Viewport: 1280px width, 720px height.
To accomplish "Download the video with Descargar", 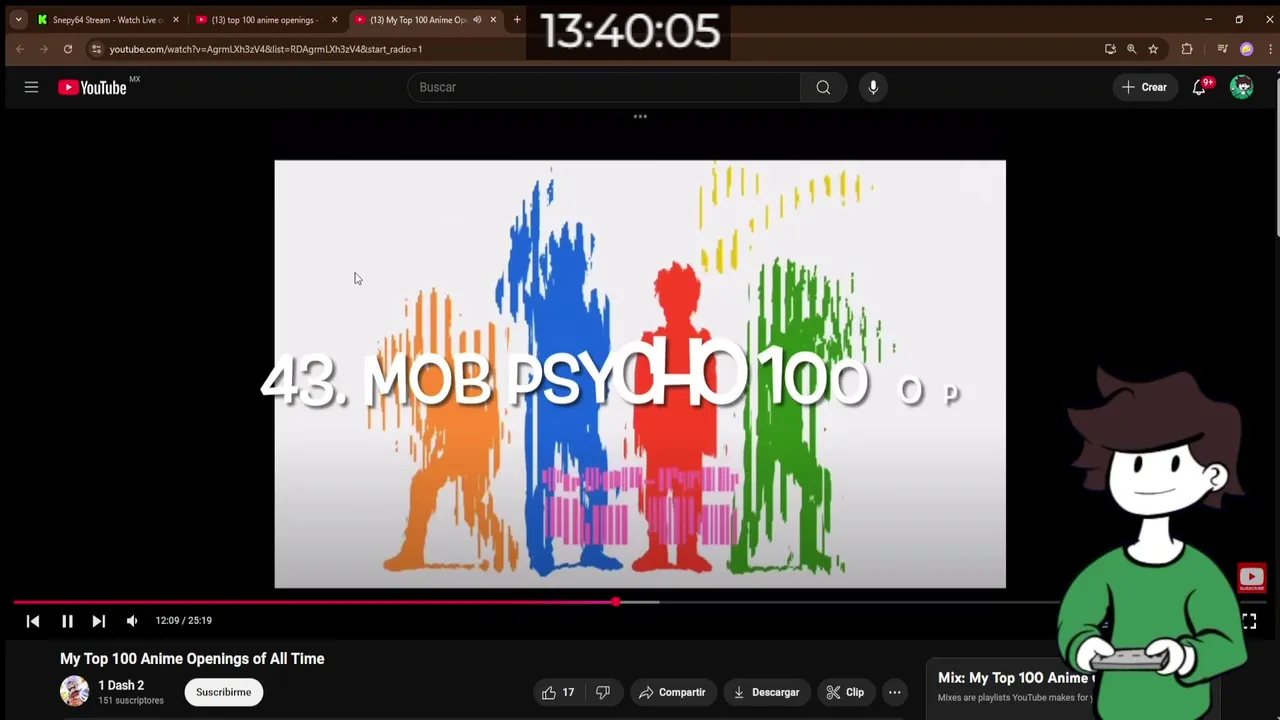I will [766, 692].
